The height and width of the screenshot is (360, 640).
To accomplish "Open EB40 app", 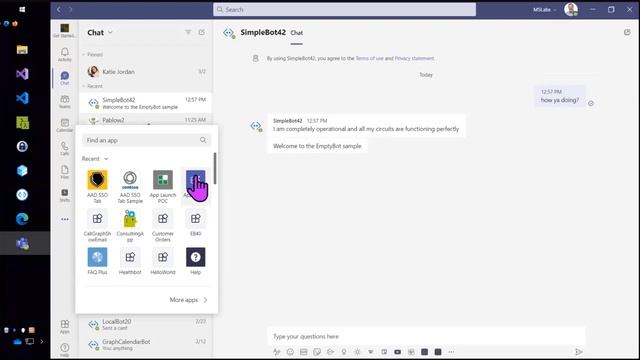I will (196, 223).
